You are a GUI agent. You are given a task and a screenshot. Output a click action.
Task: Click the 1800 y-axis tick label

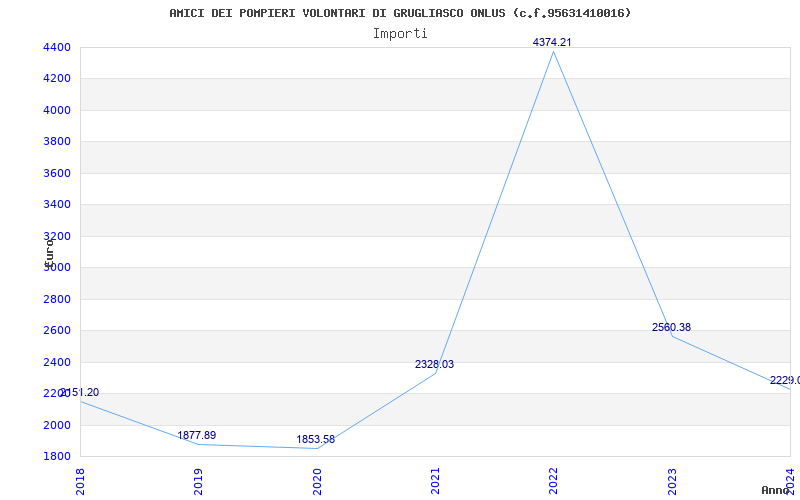[58, 457]
